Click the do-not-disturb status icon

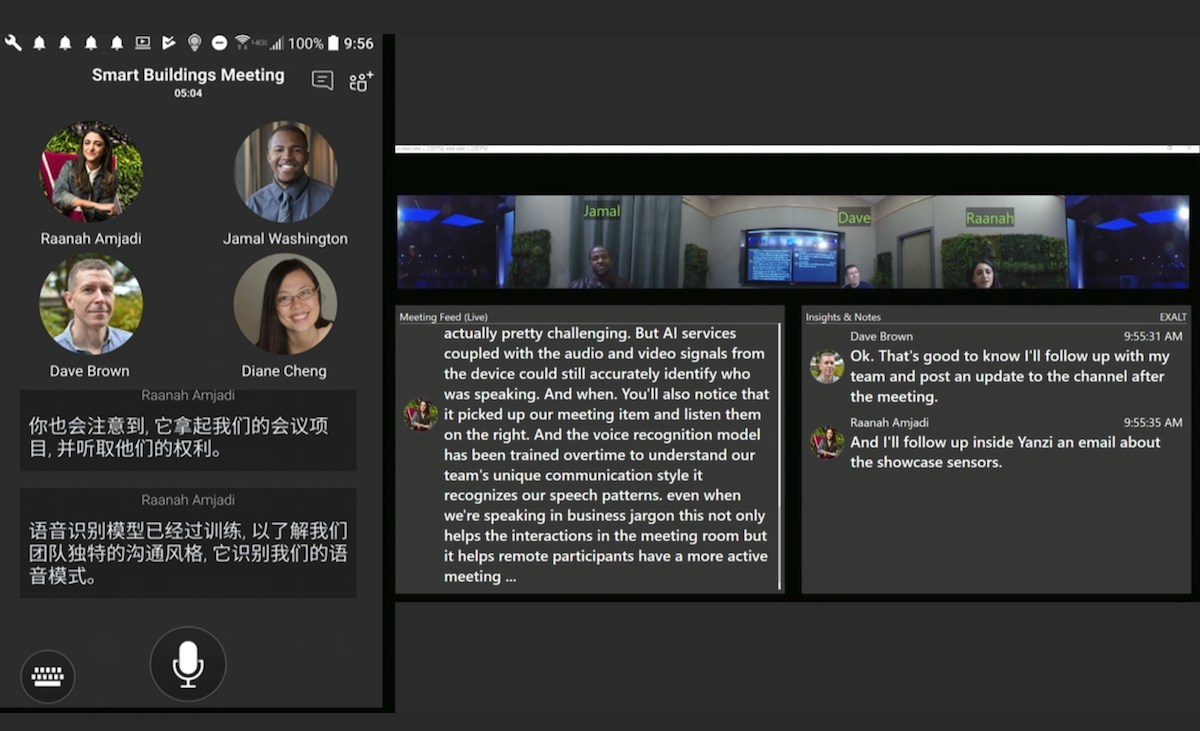pyautogui.click(x=219, y=43)
